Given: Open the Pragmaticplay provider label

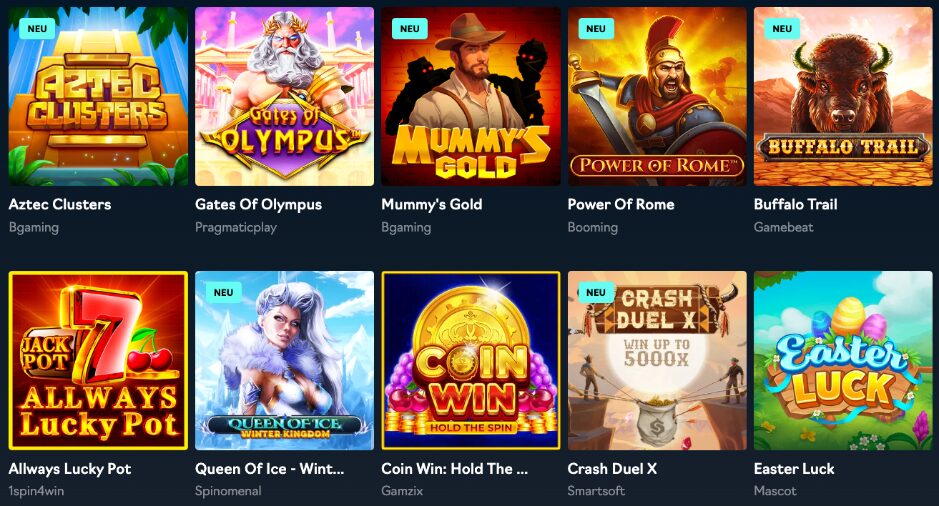Looking at the screenshot, I should (x=236, y=228).
